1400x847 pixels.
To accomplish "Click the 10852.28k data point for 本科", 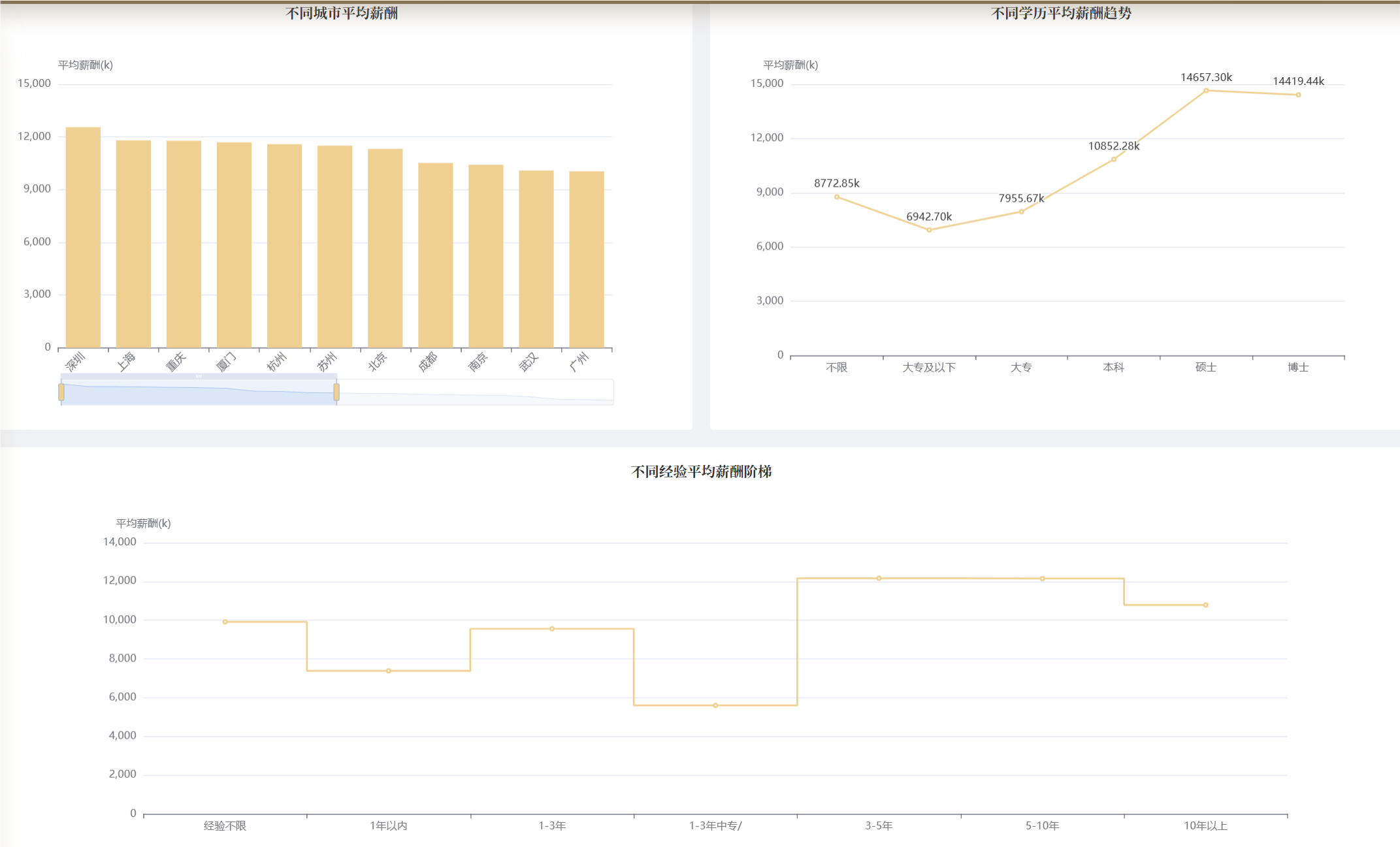I will coord(1114,159).
